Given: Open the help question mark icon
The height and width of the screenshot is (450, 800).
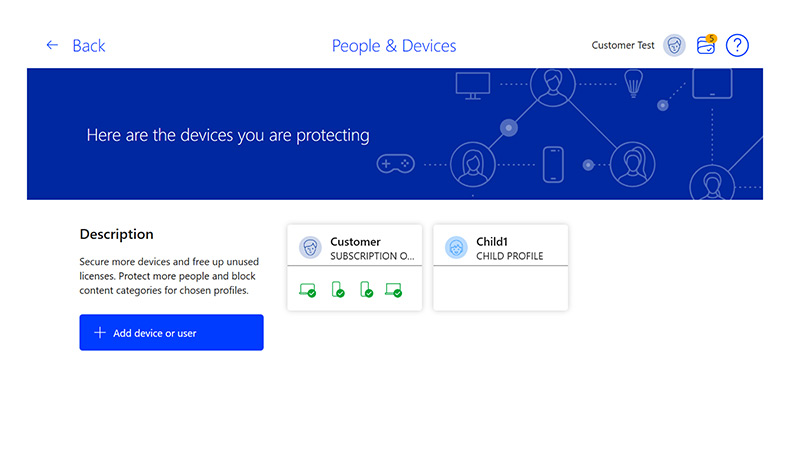Looking at the screenshot, I should click(737, 45).
